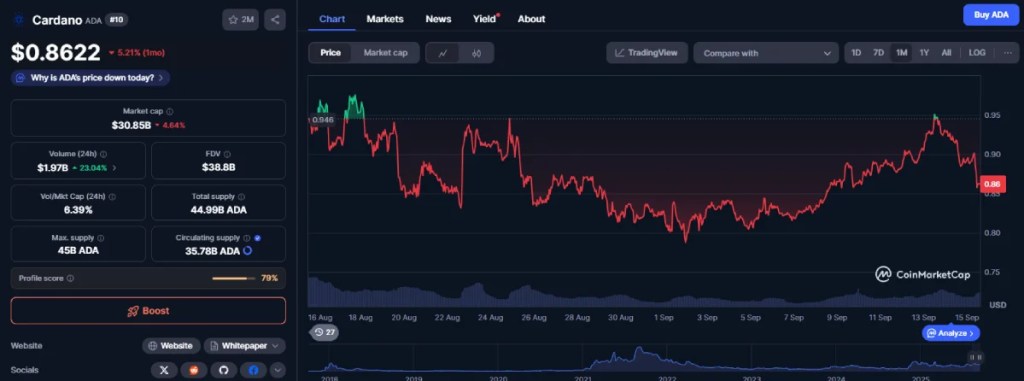Open the About tab

(532, 19)
